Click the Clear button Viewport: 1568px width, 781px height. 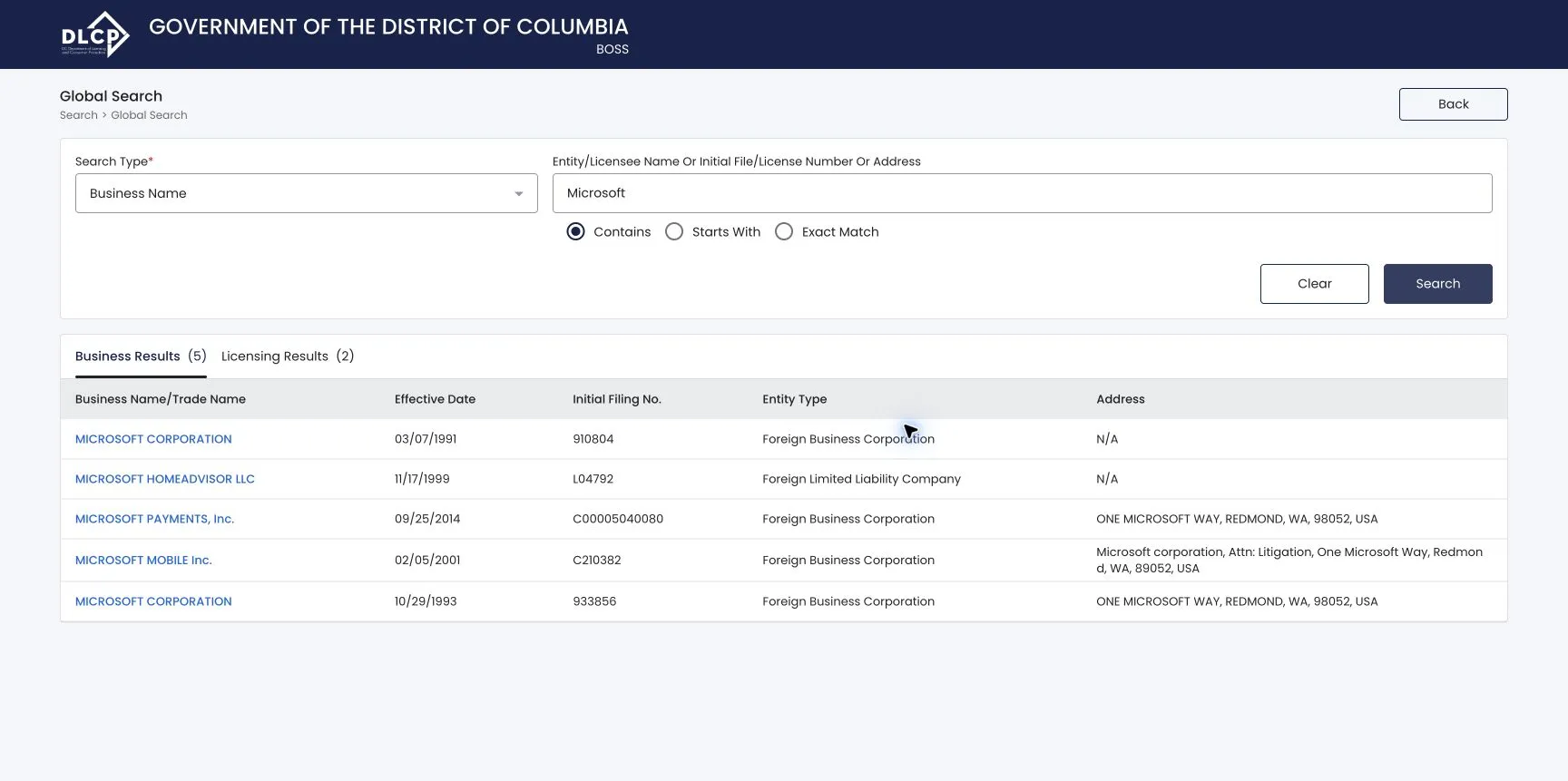(1314, 284)
